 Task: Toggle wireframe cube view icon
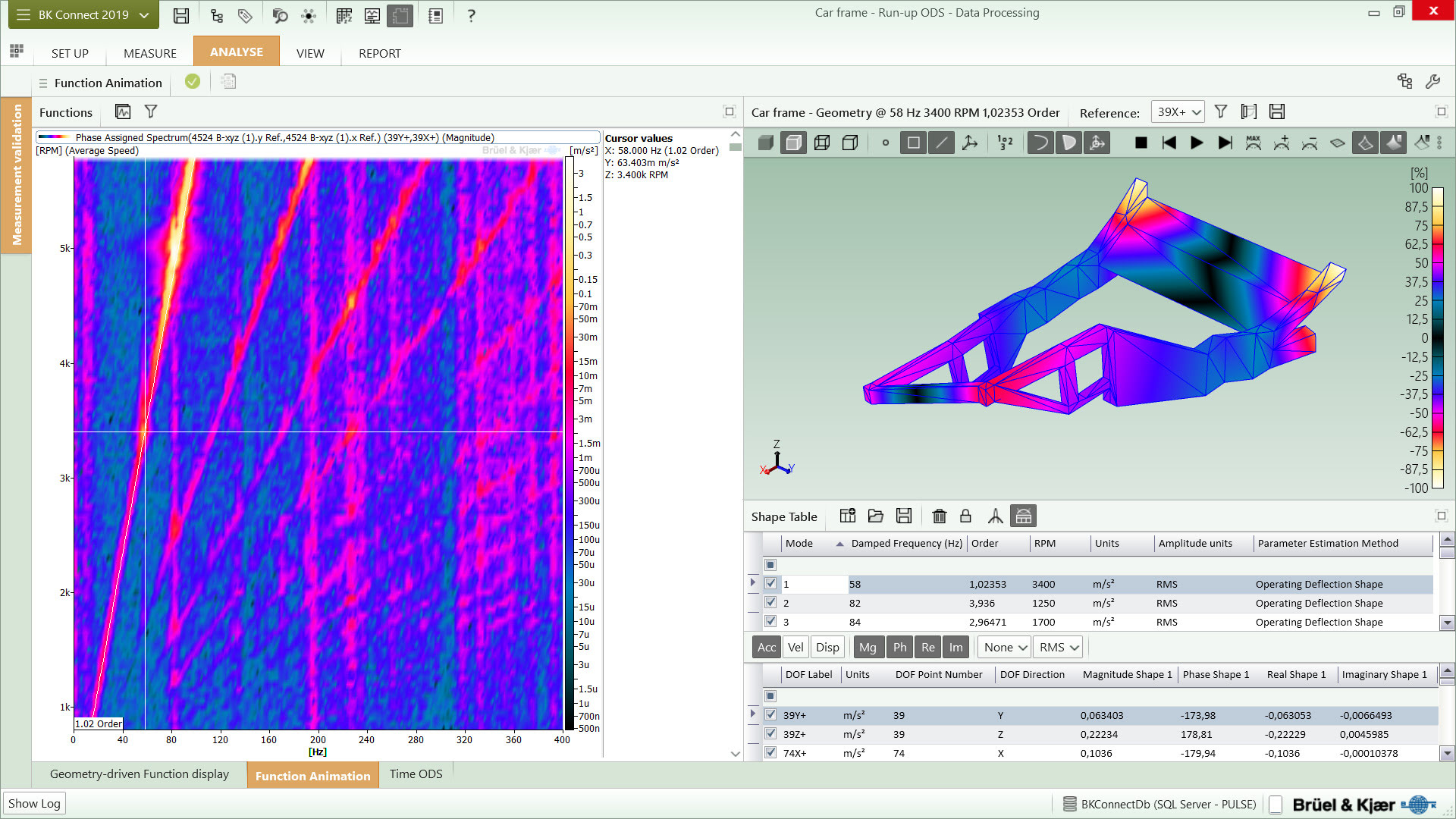click(x=822, y=143)
